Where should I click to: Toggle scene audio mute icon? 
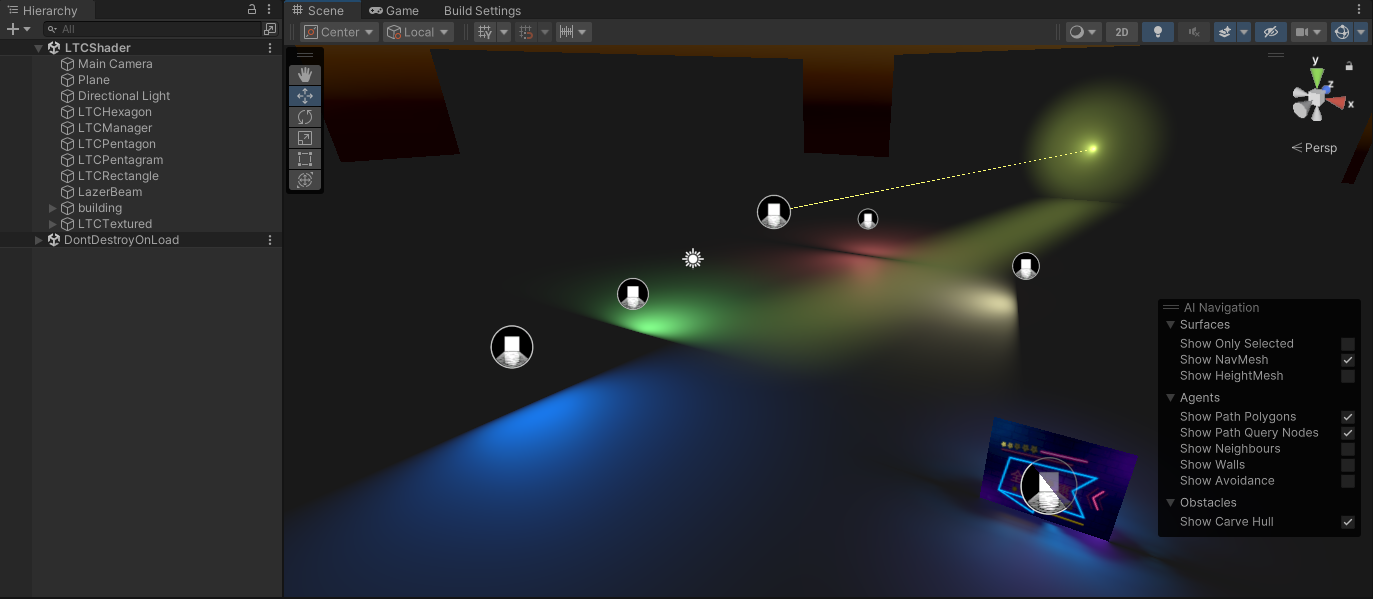pyautogui.click(x=1192, y=32)
